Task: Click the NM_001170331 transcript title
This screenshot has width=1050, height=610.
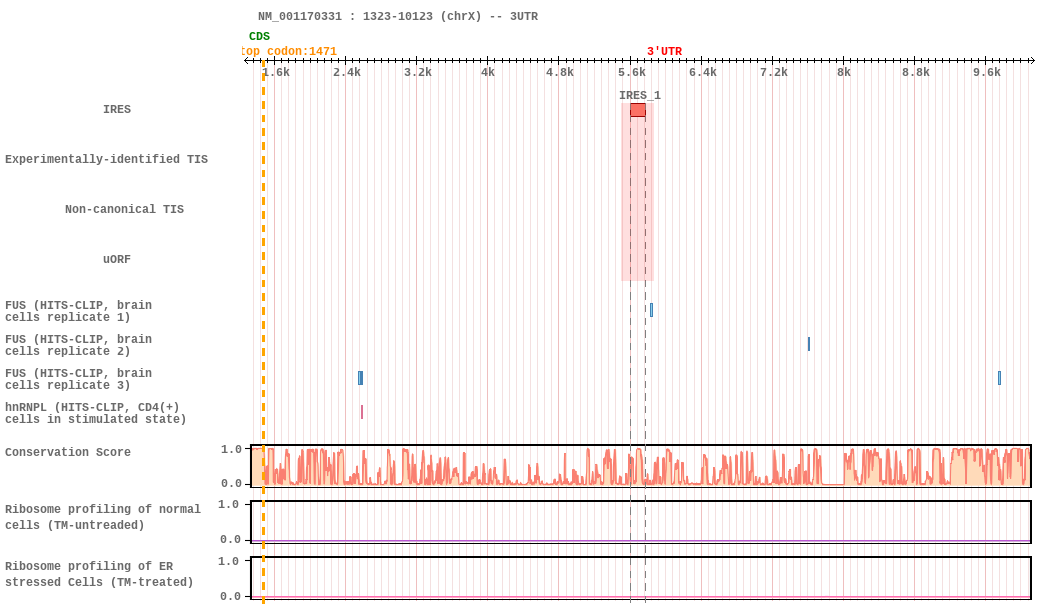Action: click(398, 16)
